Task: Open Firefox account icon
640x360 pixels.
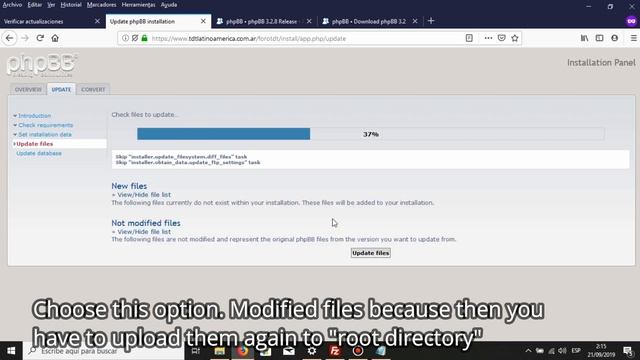Action: 614,38
